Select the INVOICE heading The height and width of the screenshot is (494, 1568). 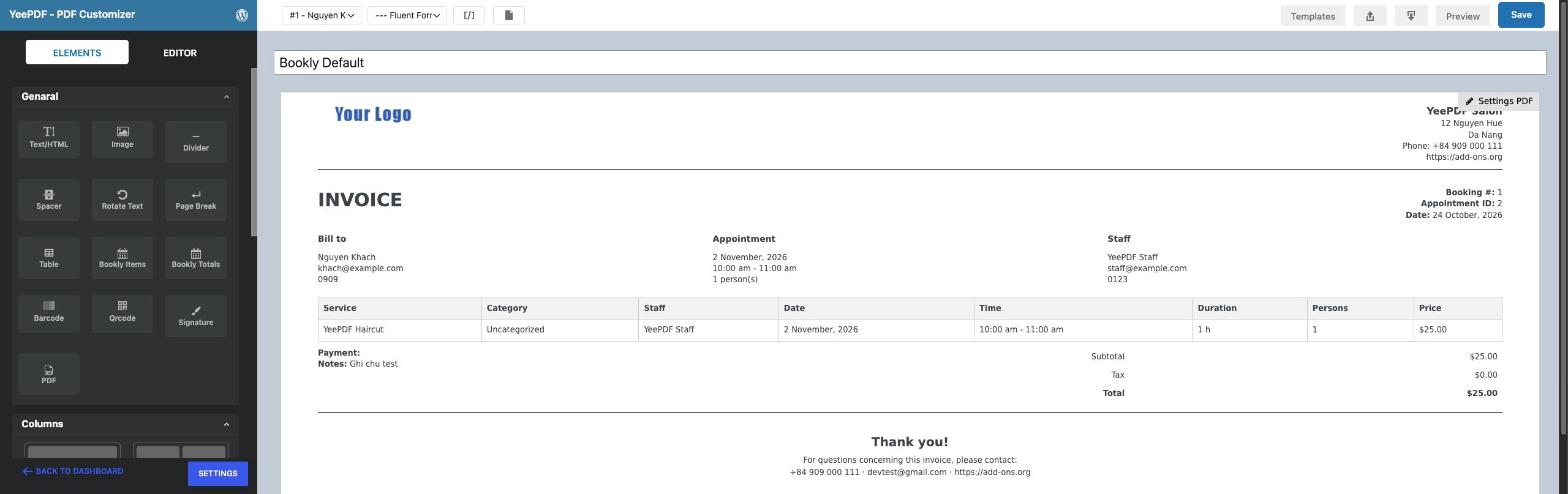coord(360,200)
